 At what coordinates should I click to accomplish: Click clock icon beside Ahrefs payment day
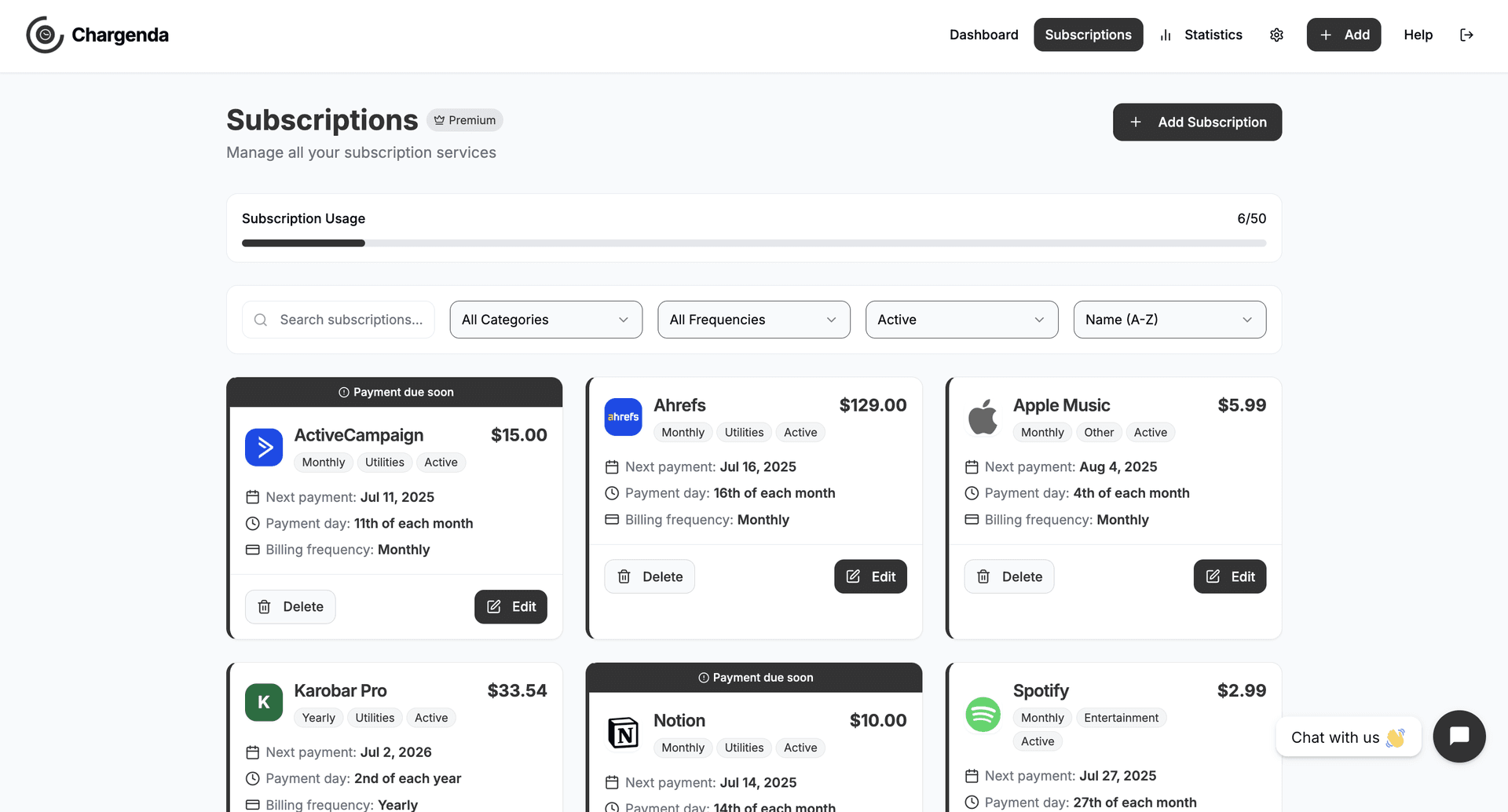pyautogui.click(x=612, y=493)
